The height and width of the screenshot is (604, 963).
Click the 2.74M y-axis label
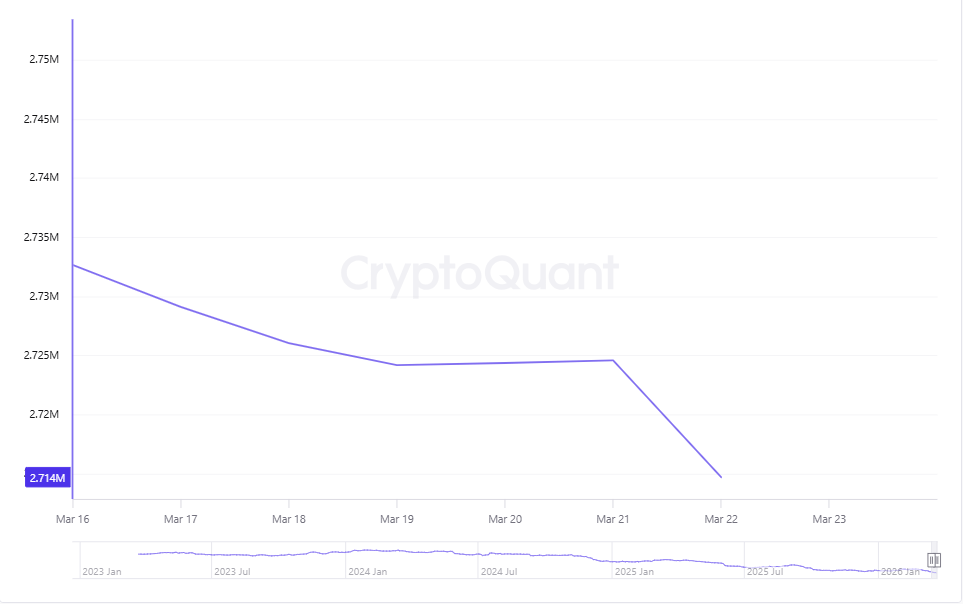tap(44, 178)
